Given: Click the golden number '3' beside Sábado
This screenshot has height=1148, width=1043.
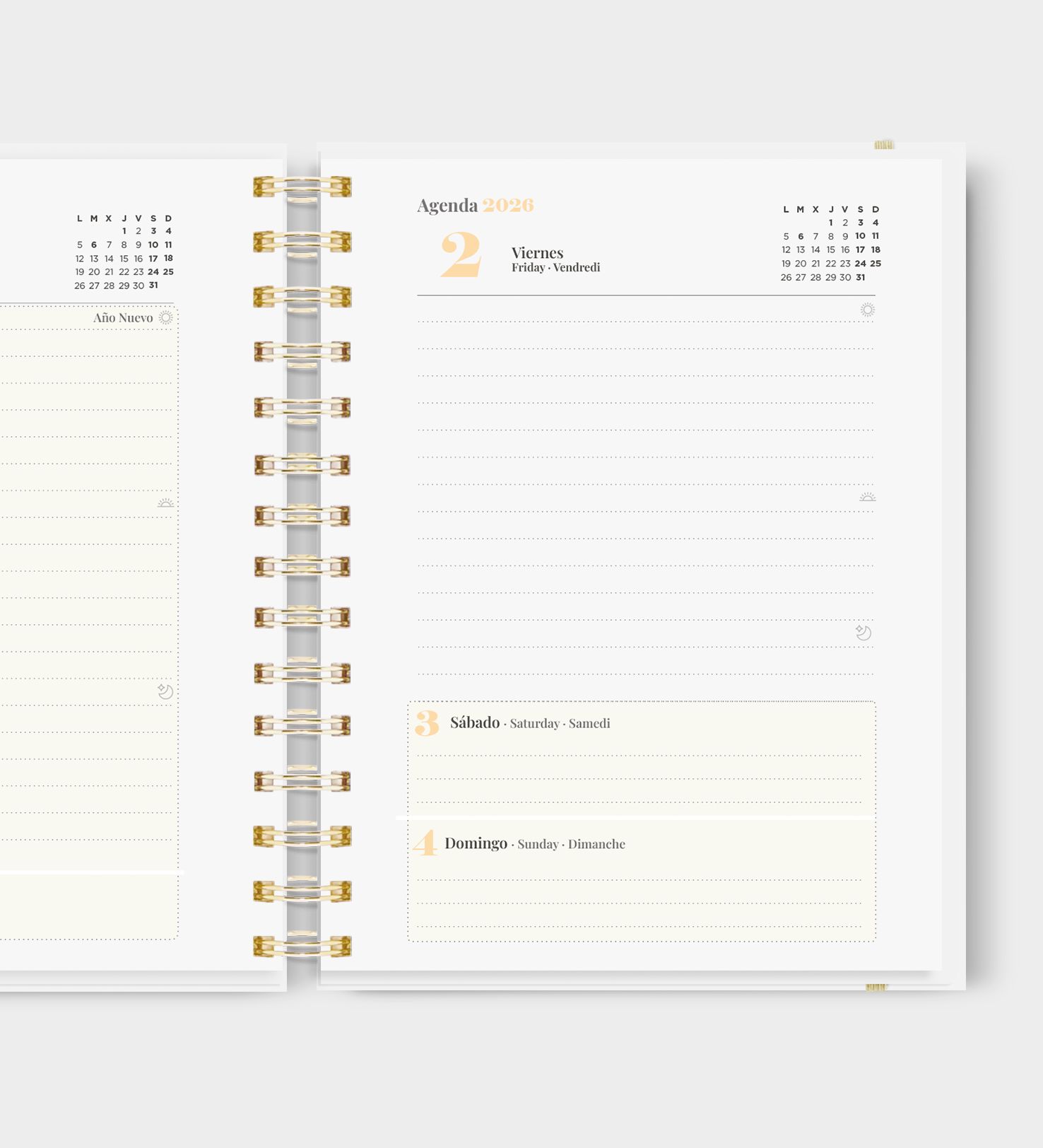Looking at the screenshot, I should click(427, 723).
